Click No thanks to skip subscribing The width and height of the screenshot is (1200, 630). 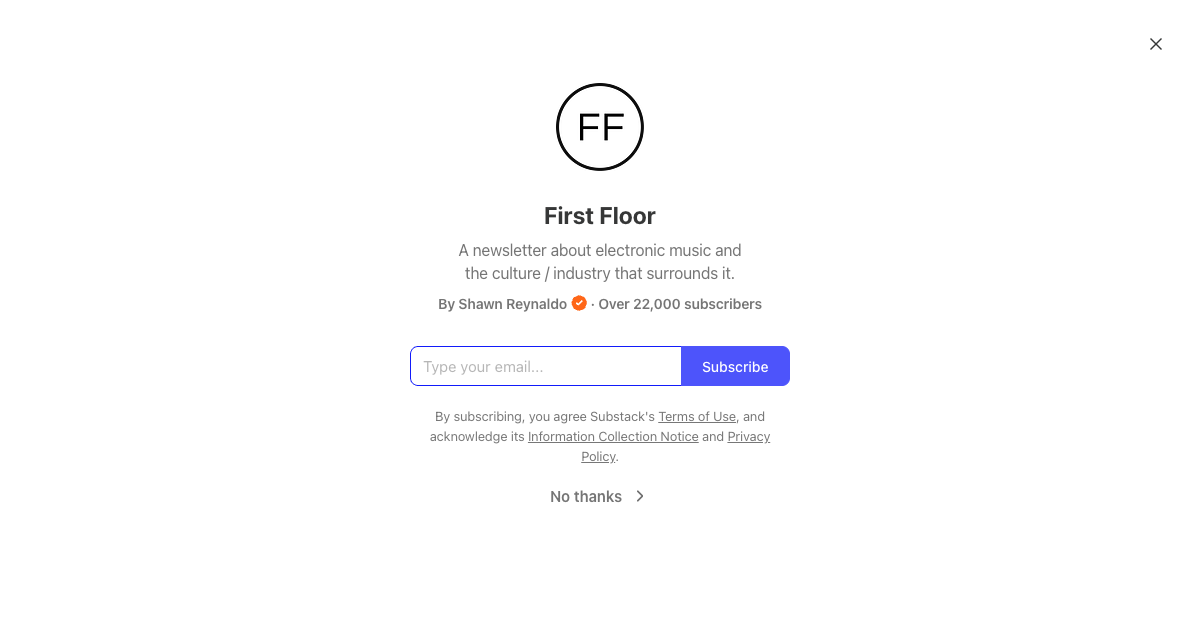585,496
